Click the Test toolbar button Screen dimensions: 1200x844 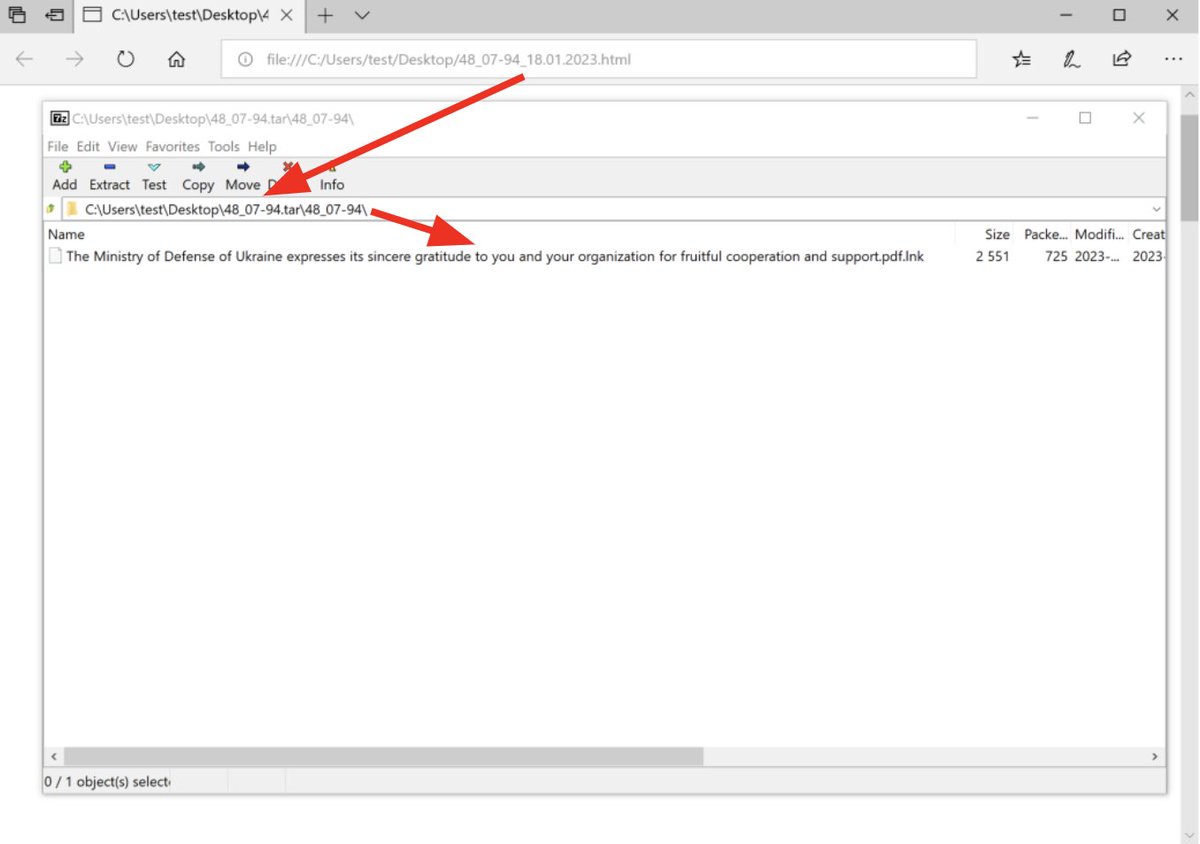coord(154,176)
